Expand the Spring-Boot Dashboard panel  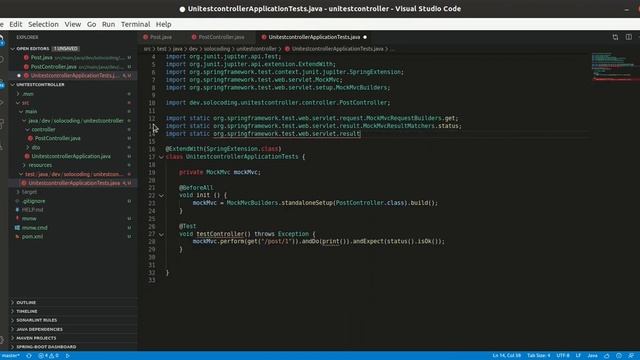pyautogui.click(x=73, y=347)
